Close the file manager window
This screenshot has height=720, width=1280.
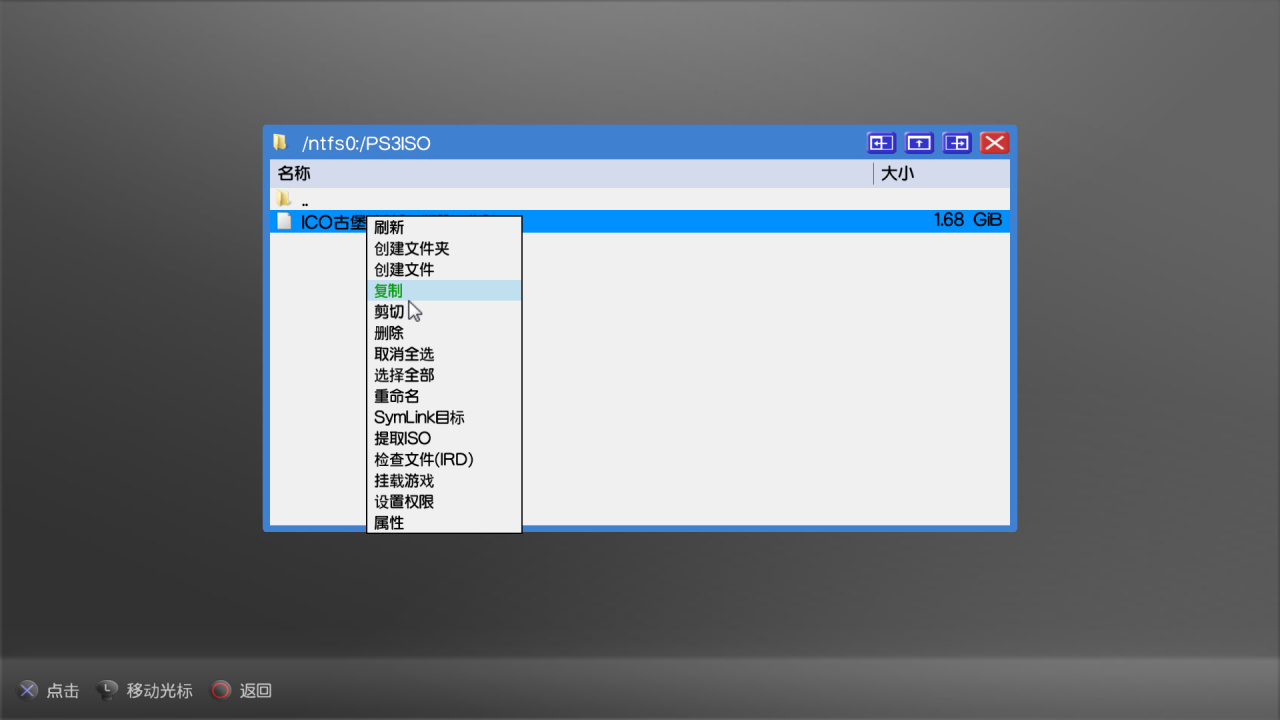994,143
